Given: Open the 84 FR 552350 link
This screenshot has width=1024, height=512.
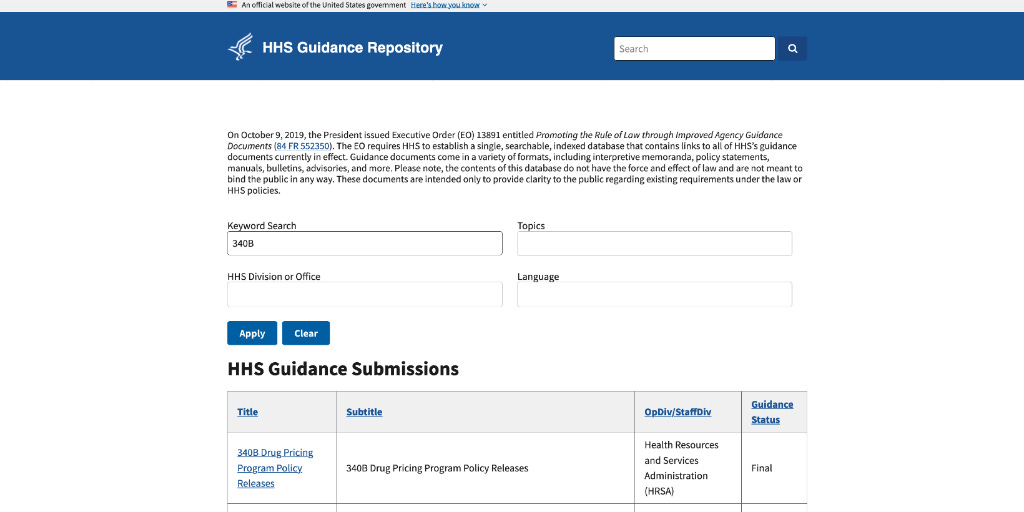Looking at the screenshot, I should [x=304, y=146].
